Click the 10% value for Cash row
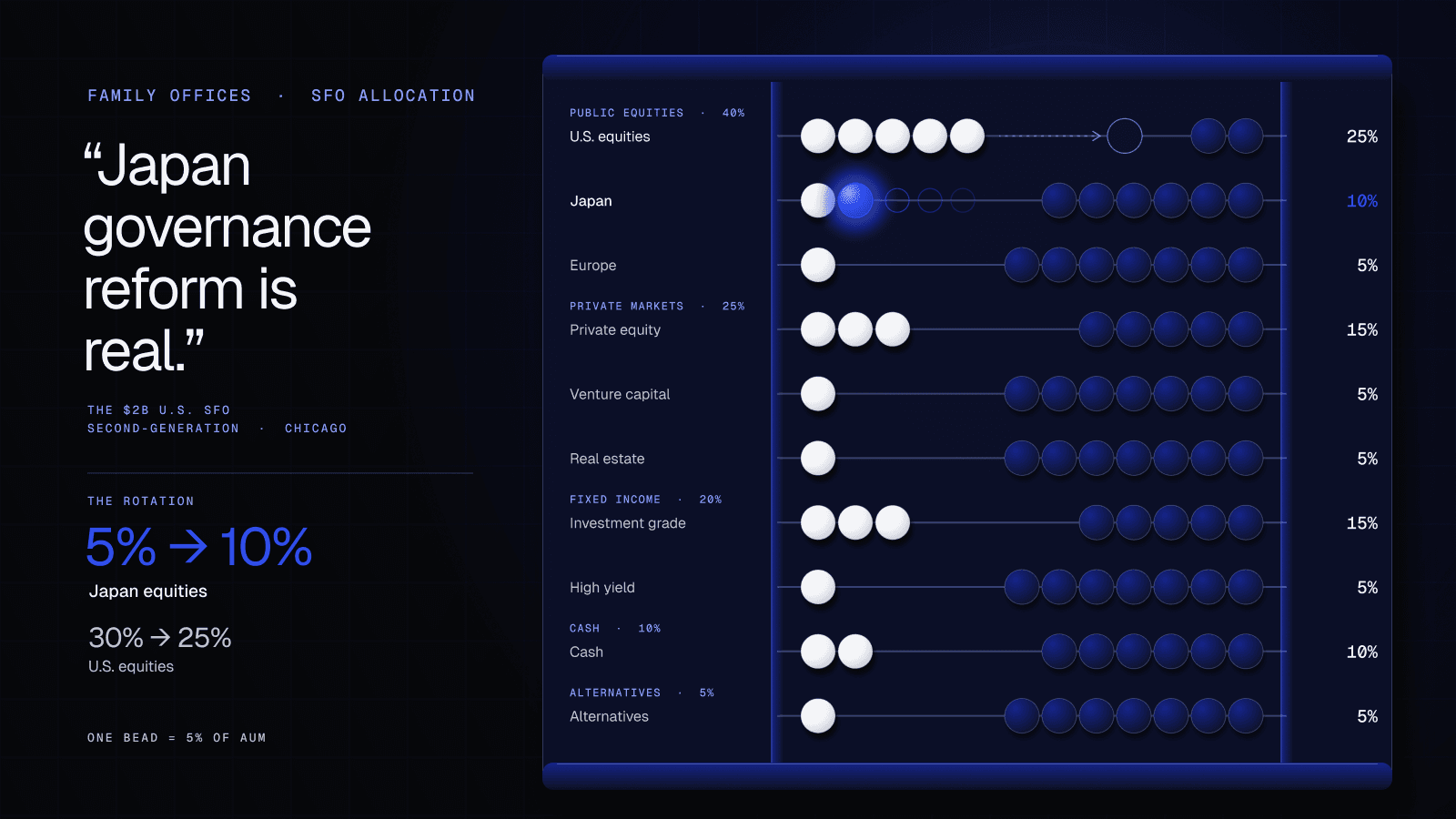The height and width of the screenshot is (819, 1456). coord(1362,652)
